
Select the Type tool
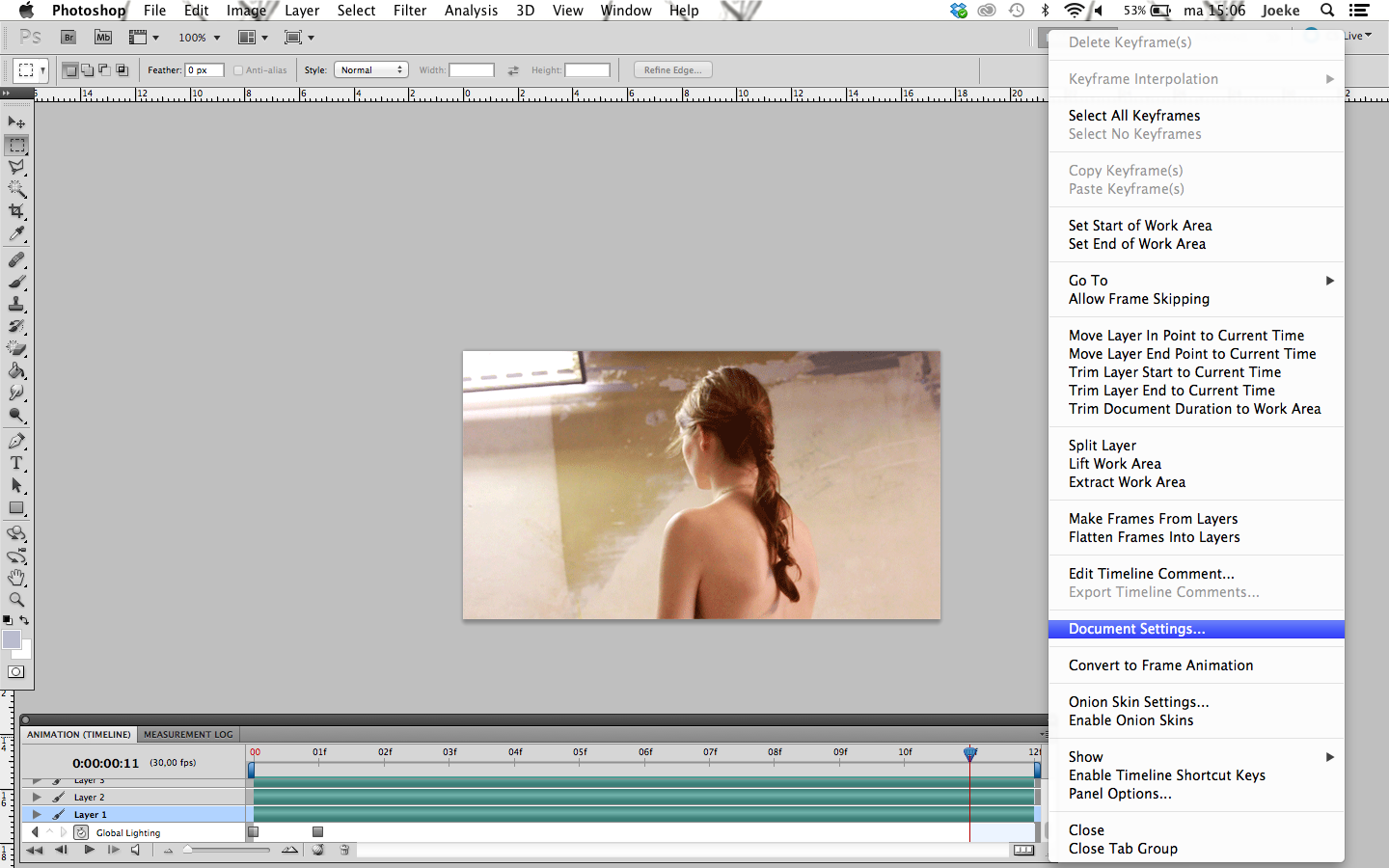[x=16, y=464]
